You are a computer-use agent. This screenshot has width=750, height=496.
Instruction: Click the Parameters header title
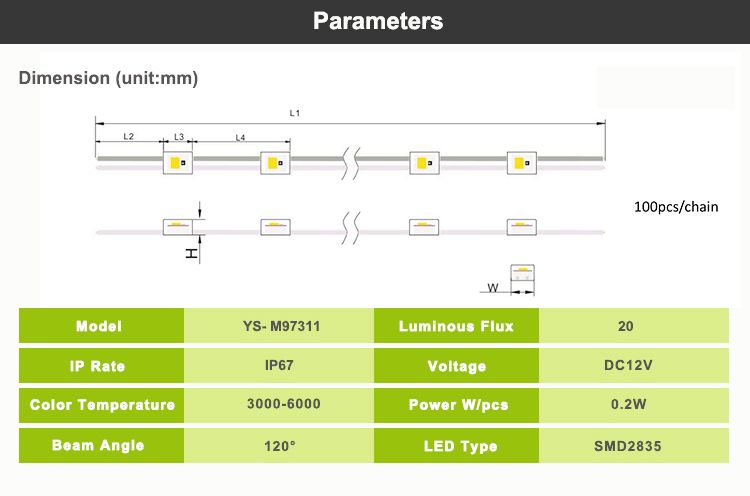(x=378, y=22)
